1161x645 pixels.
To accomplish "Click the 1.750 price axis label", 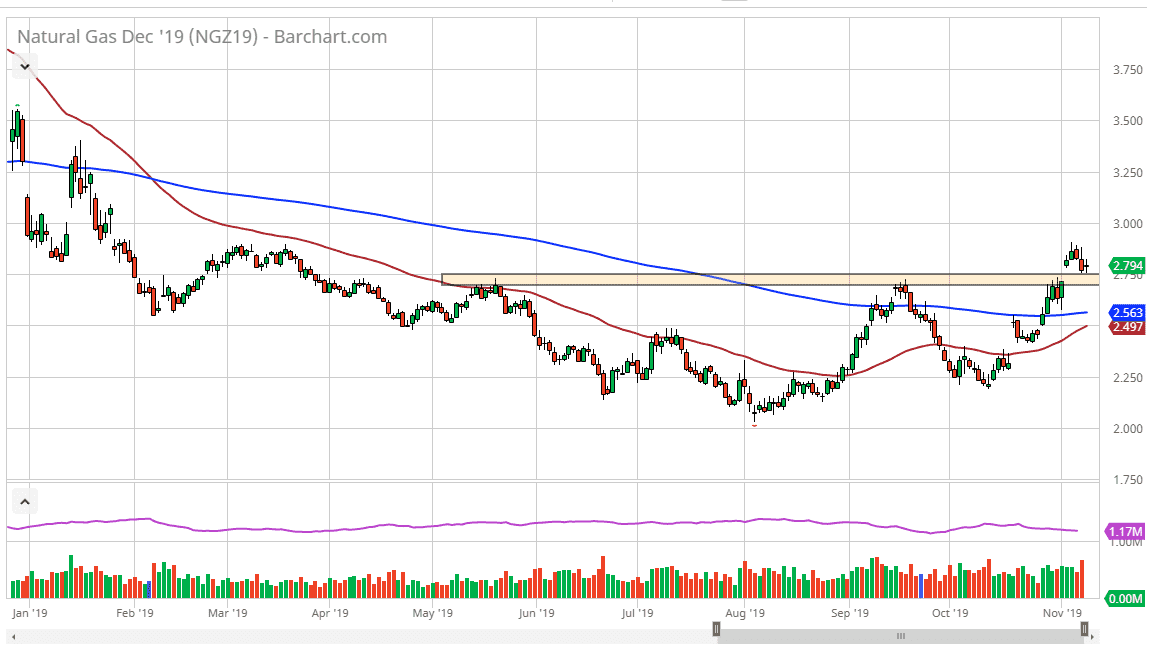I will [1127, 481].
